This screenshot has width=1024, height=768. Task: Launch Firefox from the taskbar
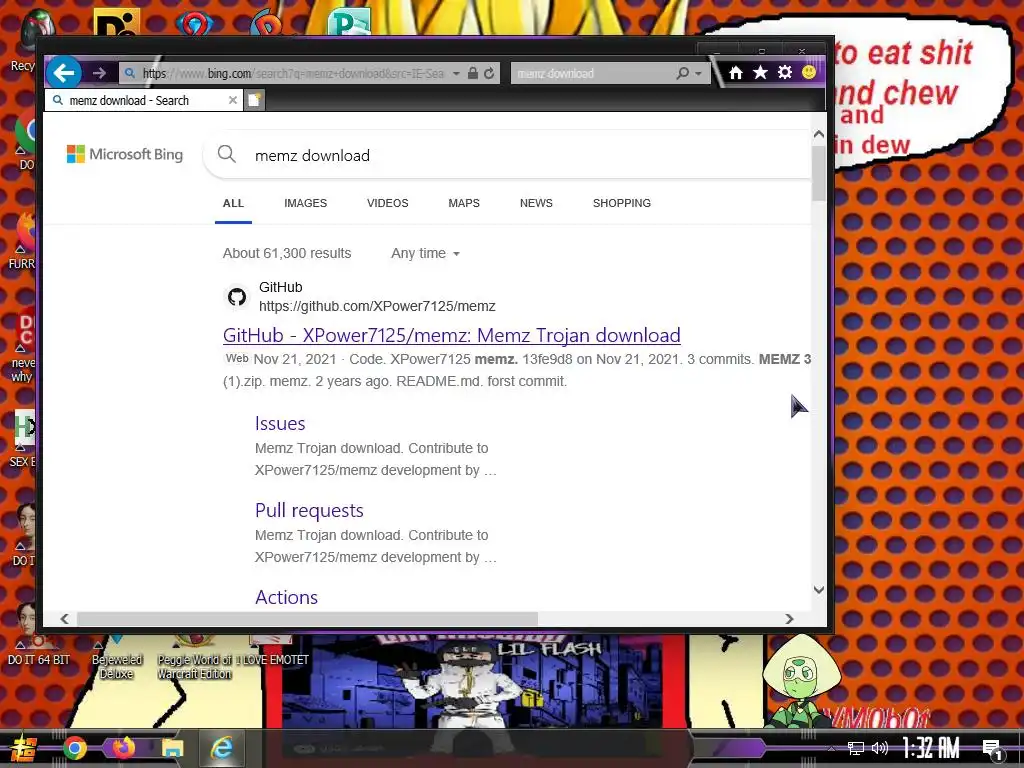coord(123,748)
